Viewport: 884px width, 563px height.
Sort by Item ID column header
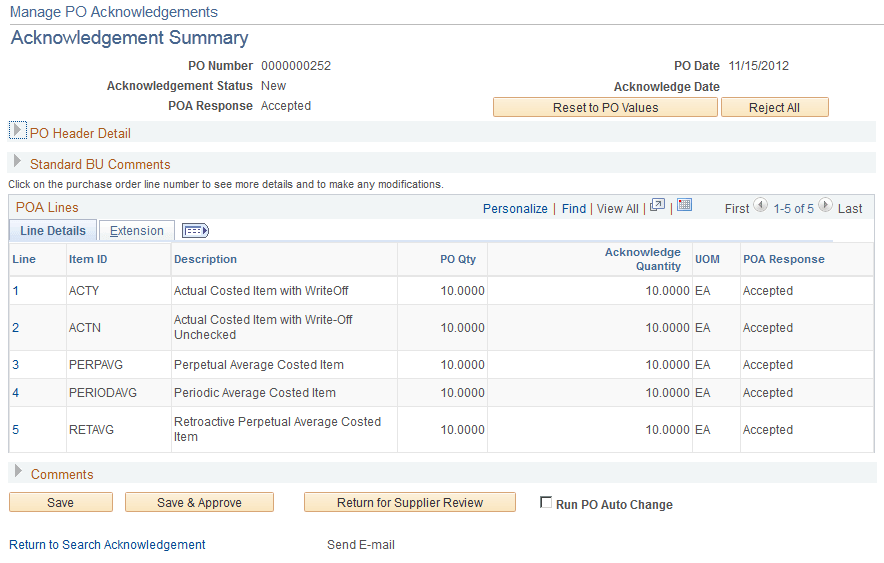[x=88, y=259]
